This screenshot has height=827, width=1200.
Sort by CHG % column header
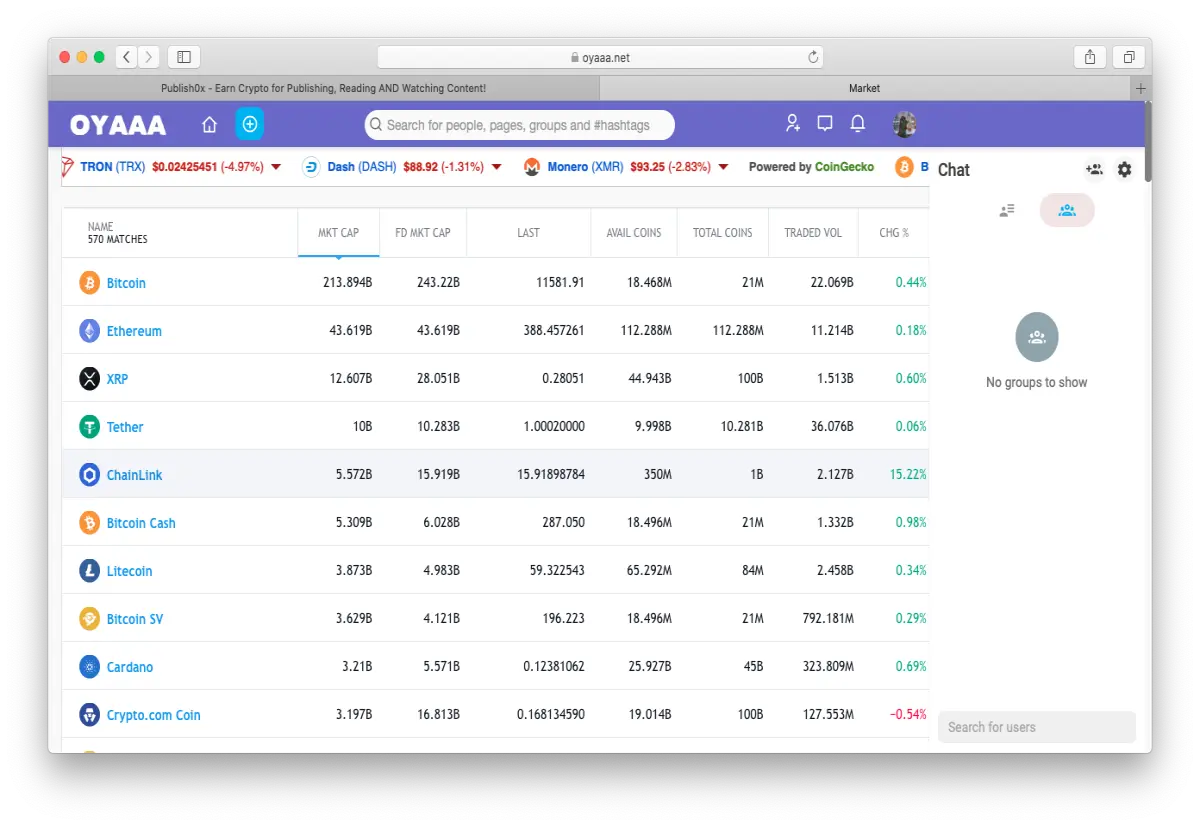pos(894,233)
